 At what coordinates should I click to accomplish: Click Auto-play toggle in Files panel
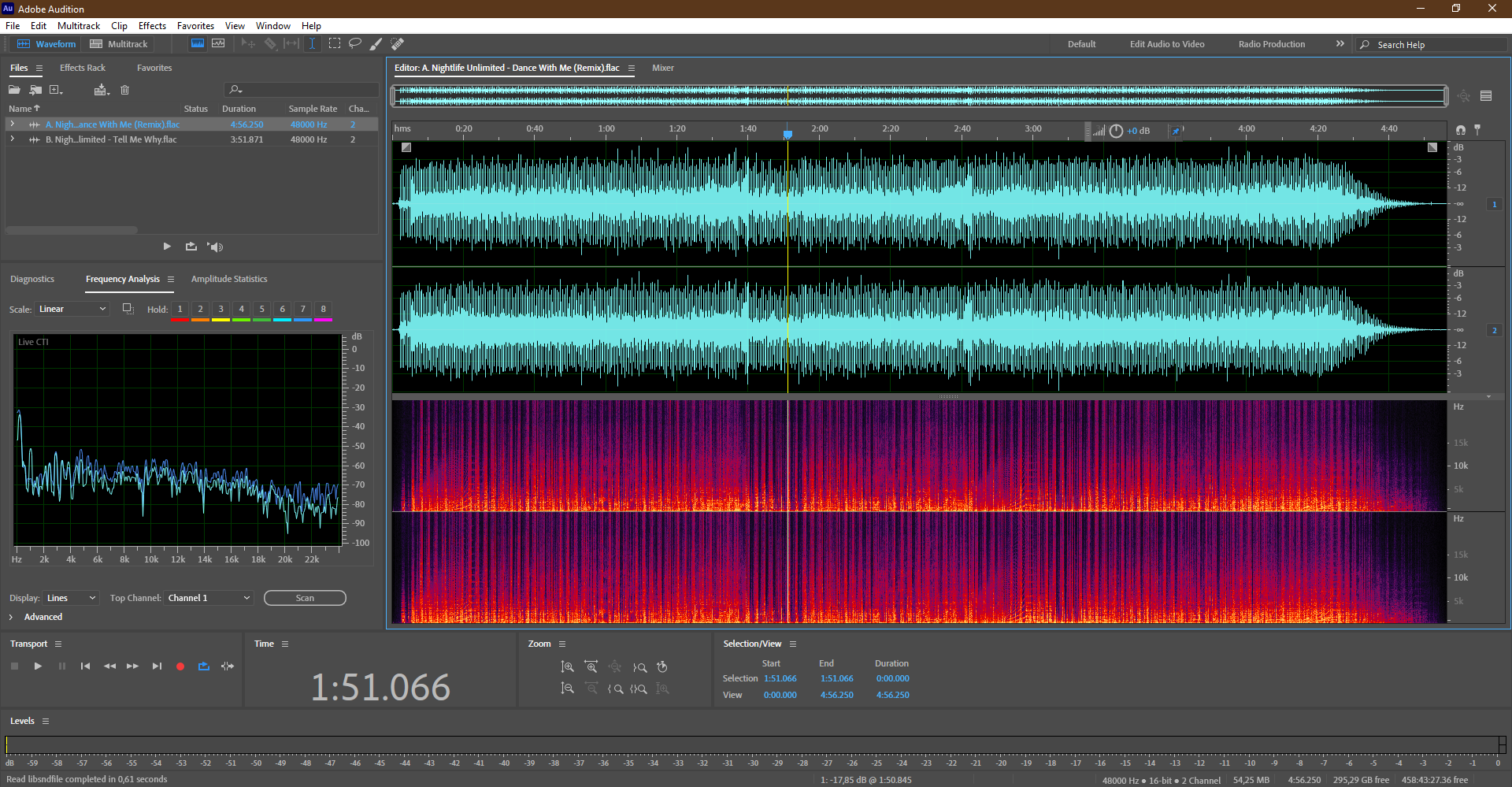coord(215,247)
